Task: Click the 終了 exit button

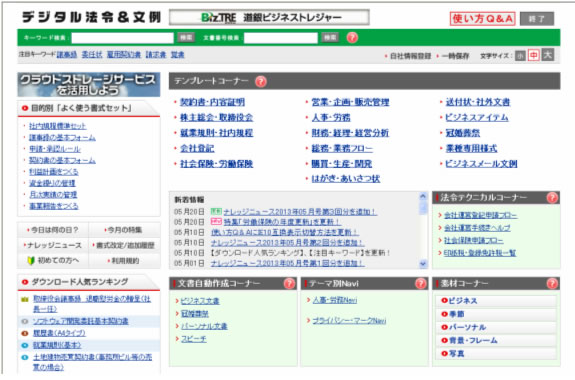Action: (x=537, y=19)
